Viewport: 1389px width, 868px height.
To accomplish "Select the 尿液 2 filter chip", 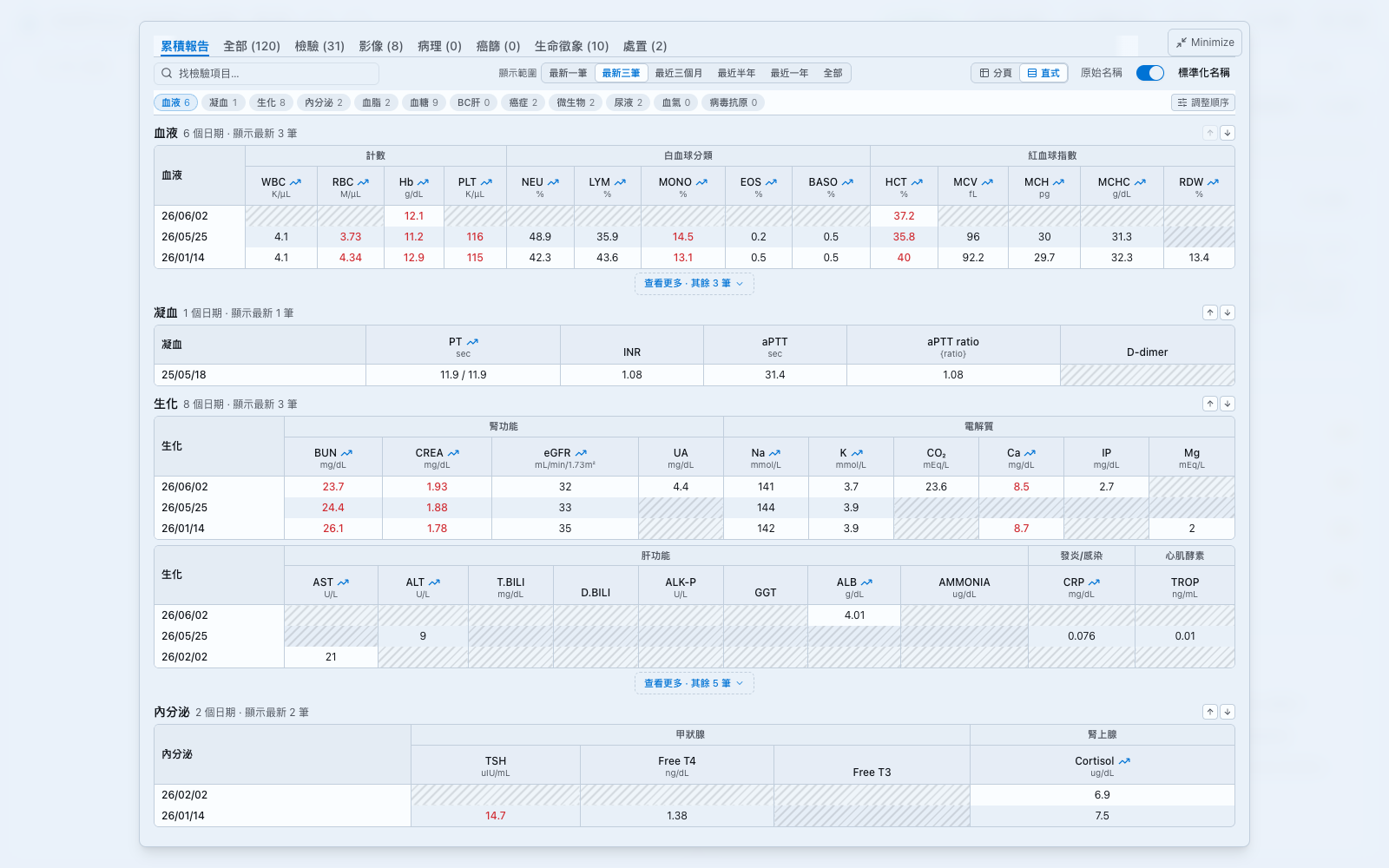I will 629,102.
